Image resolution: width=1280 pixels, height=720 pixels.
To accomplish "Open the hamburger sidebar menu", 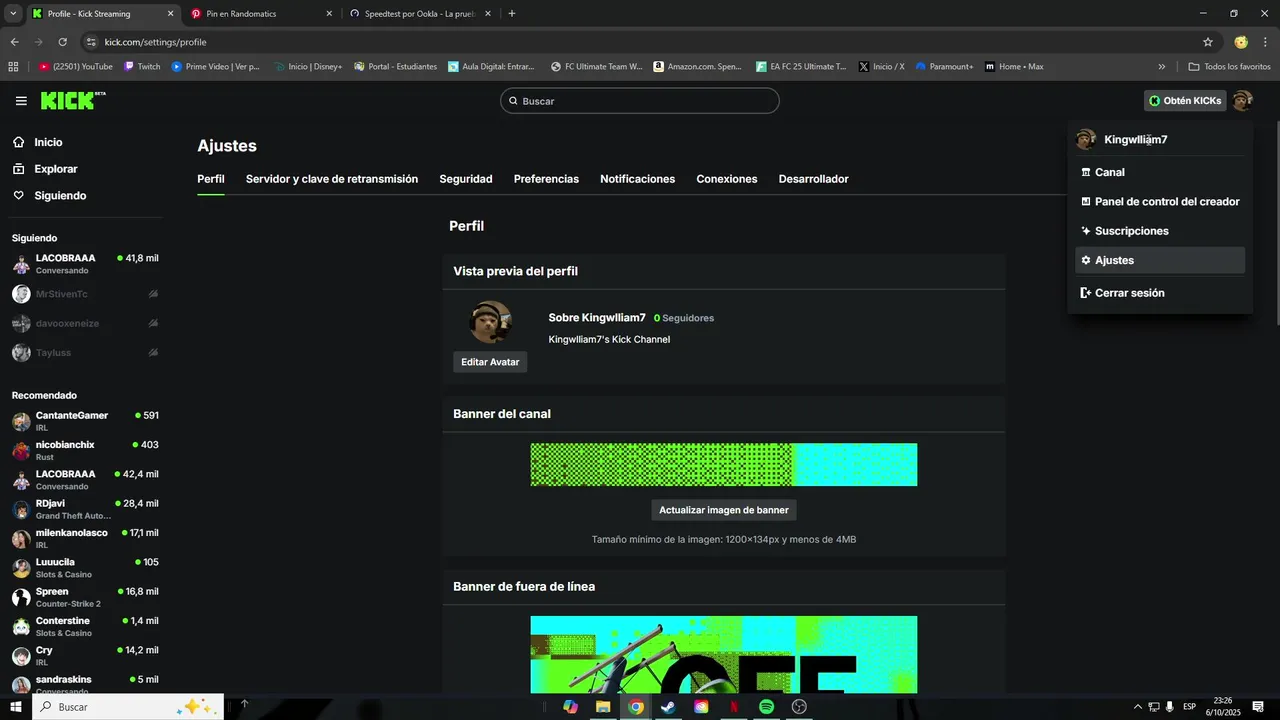I will pos(21,101).
